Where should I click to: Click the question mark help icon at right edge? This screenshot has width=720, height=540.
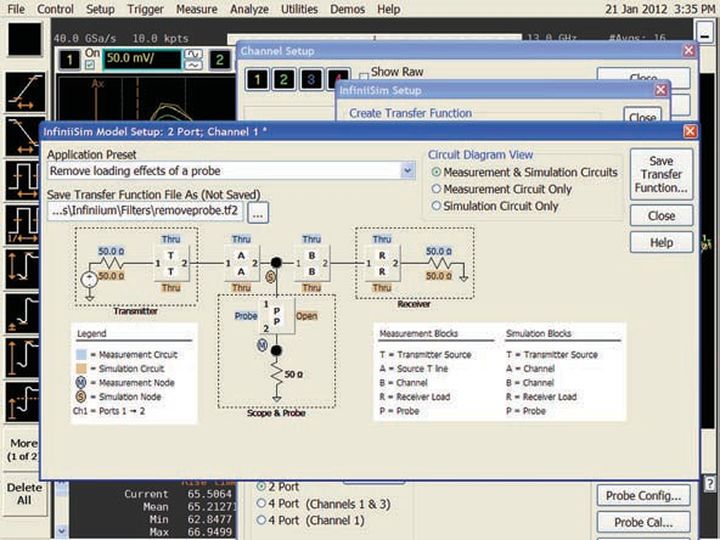pyautogui.click(x=709, y=484)
